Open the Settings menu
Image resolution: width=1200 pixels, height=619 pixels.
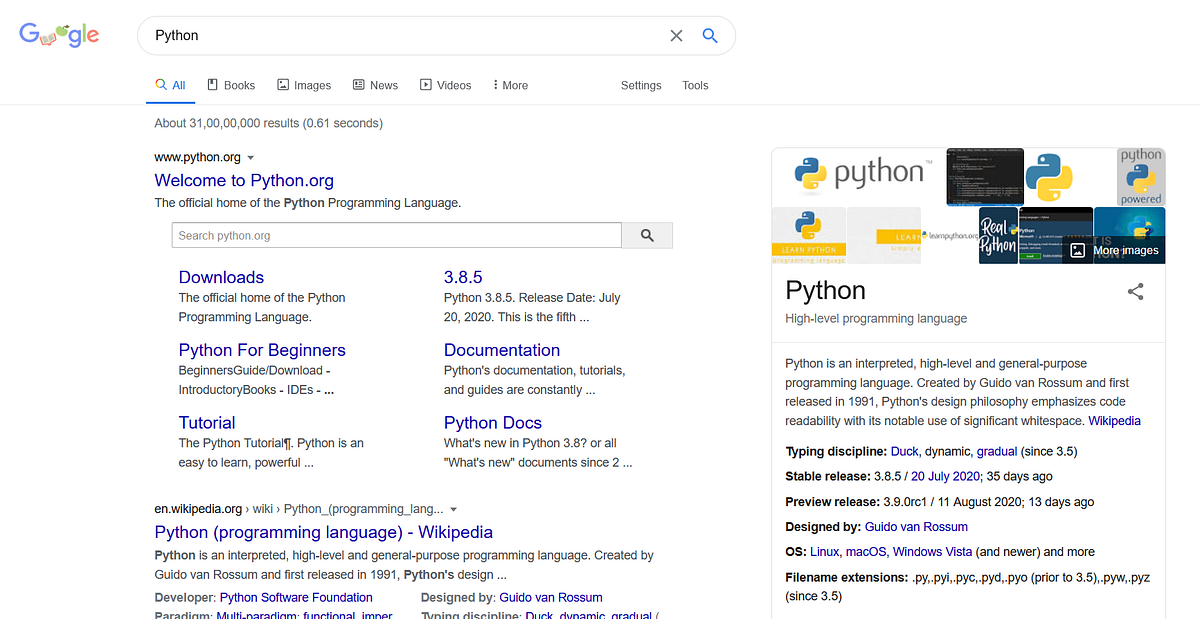(641, 85)
